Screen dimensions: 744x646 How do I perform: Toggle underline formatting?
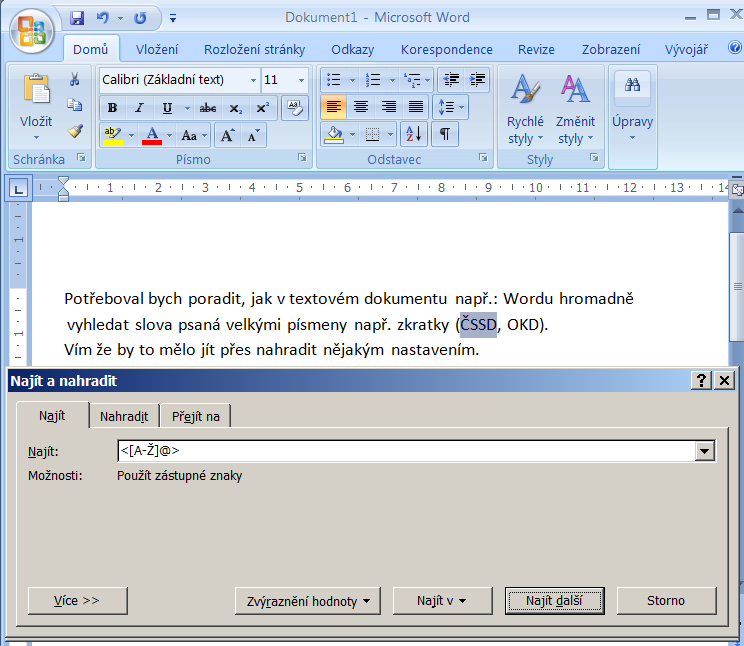point(167,108)
